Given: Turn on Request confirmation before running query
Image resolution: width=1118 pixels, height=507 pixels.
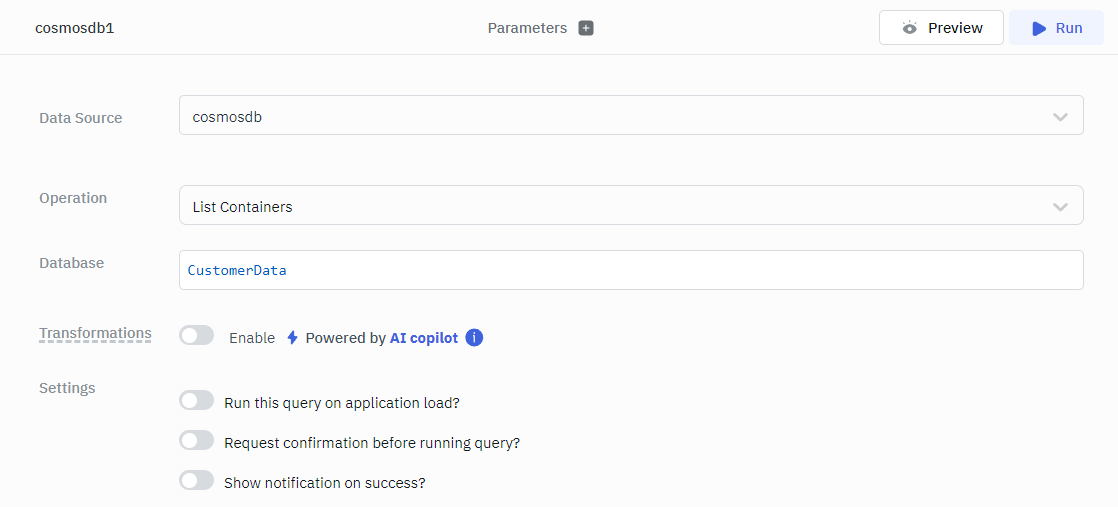Looking at the screenshot, I should coord(196,441).
